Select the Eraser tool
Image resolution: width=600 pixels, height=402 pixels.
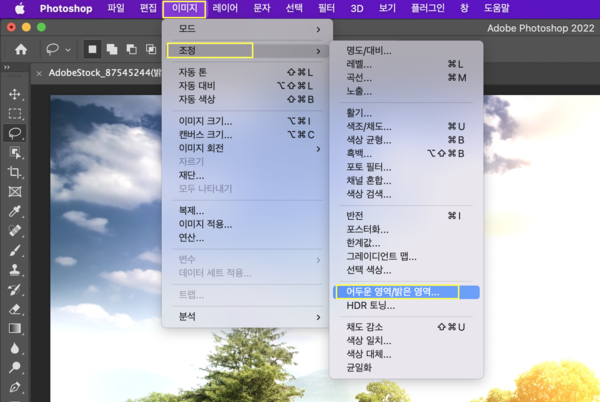pyautogui.click(x=15, y=309)
